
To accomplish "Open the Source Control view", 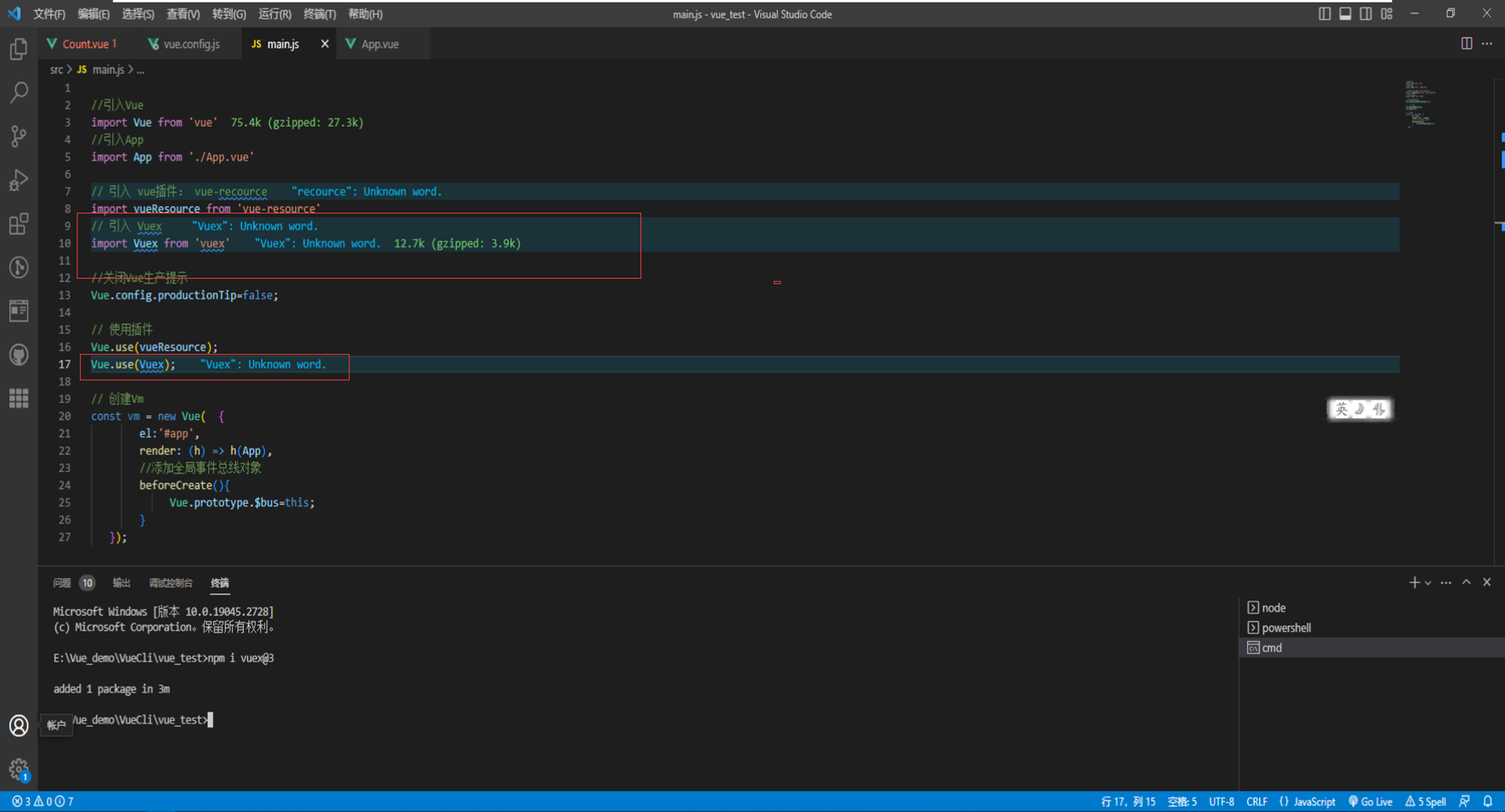I will pos(19,136).
